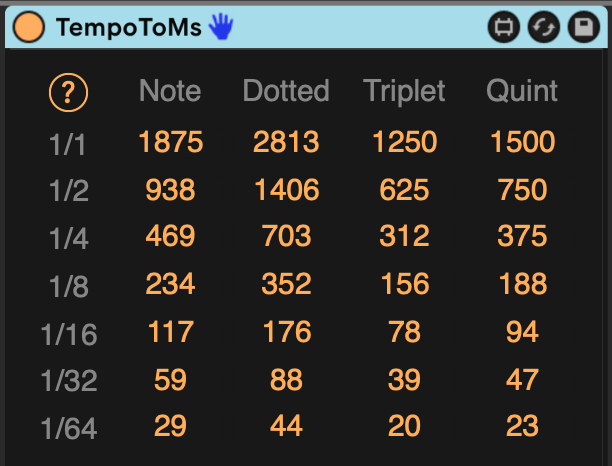Click the Quint column header

click(522, 91)
